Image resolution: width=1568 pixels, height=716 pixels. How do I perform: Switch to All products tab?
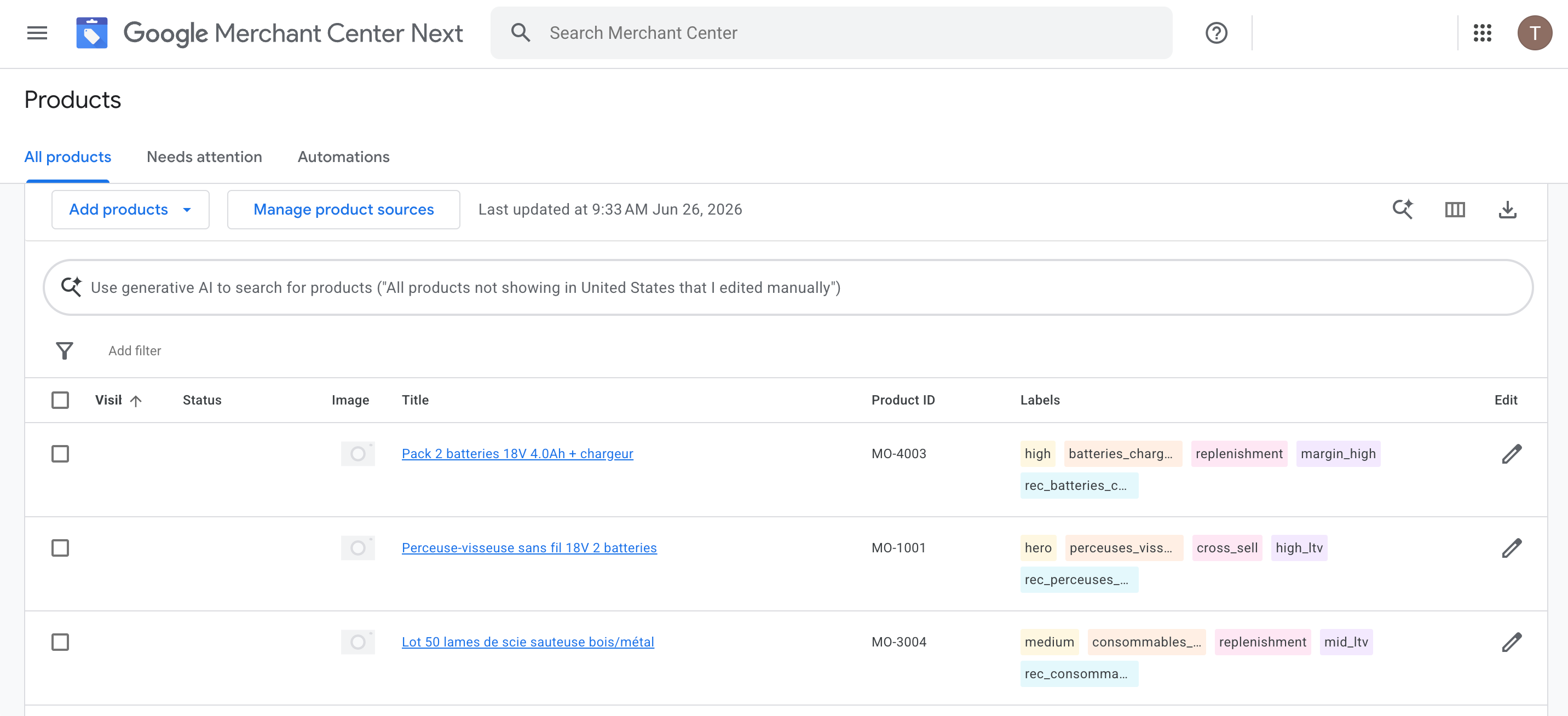[67, 157]
